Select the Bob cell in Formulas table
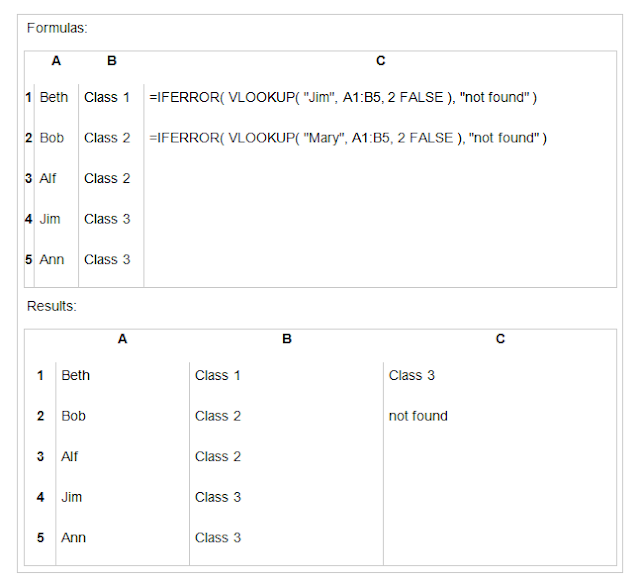The width and height of the screenshot is (640, 582). tap(52, 138)
